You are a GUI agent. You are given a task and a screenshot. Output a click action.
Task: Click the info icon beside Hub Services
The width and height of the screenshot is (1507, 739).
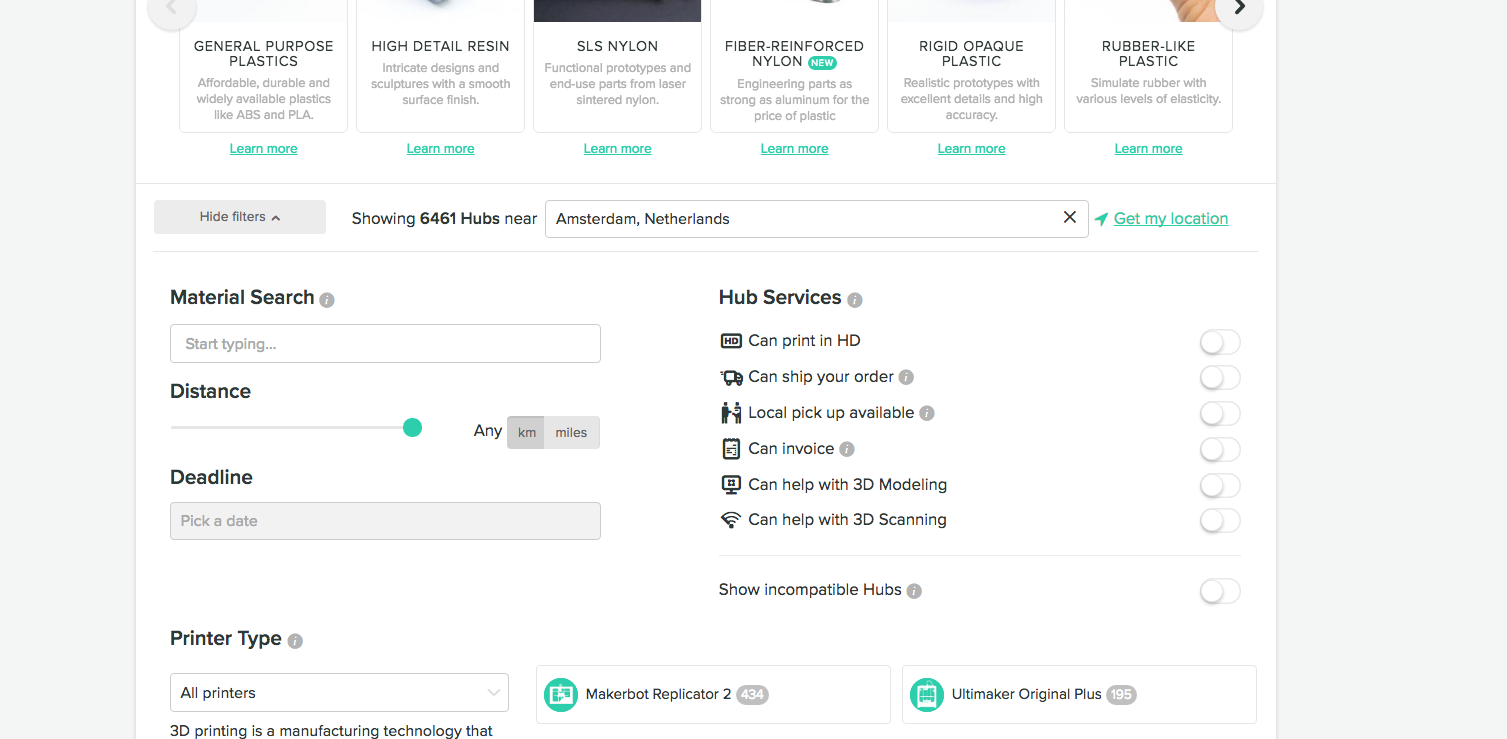tap(855, 299)
